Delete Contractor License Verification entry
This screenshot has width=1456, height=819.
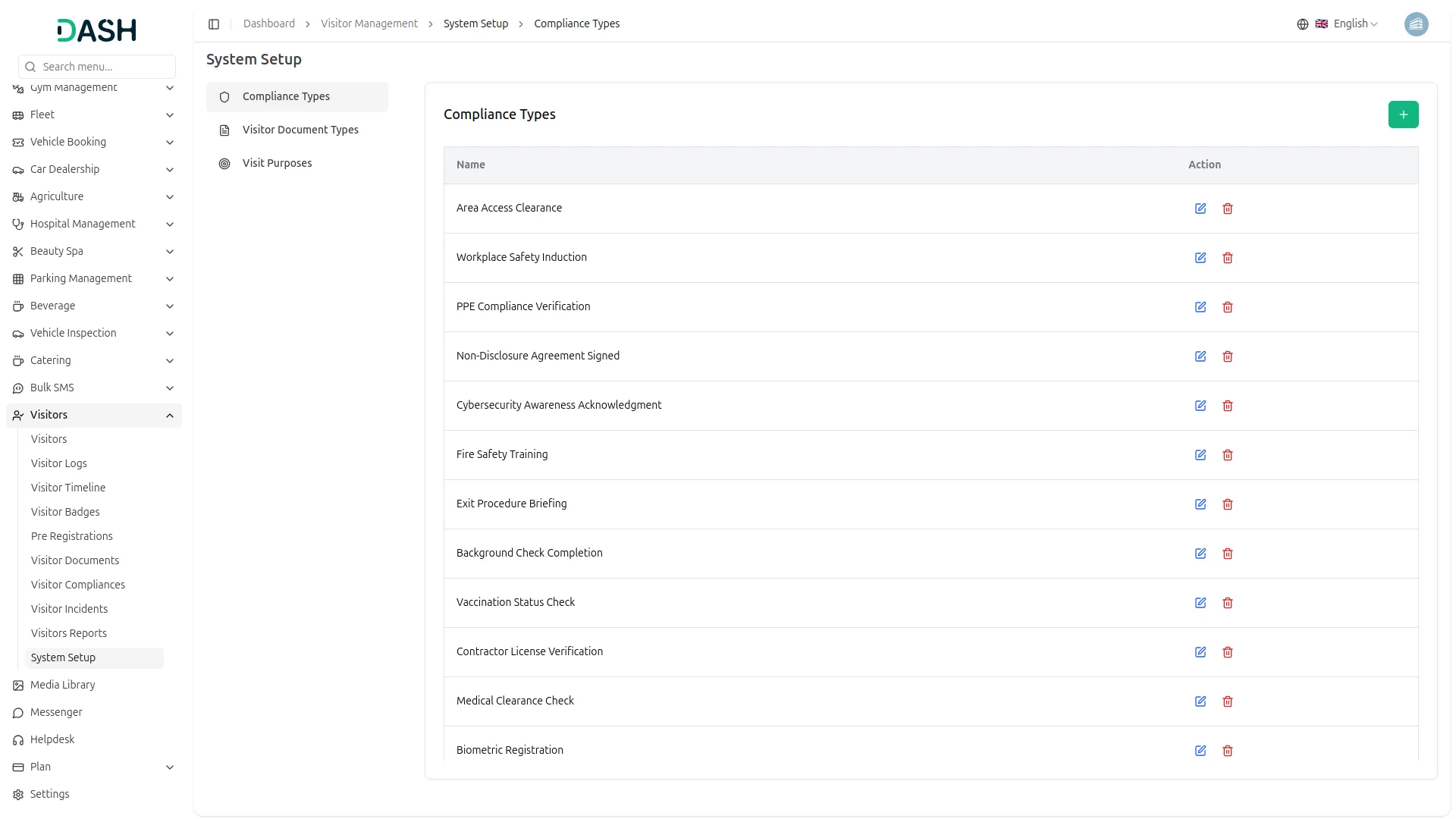[x=1228, y=652]
